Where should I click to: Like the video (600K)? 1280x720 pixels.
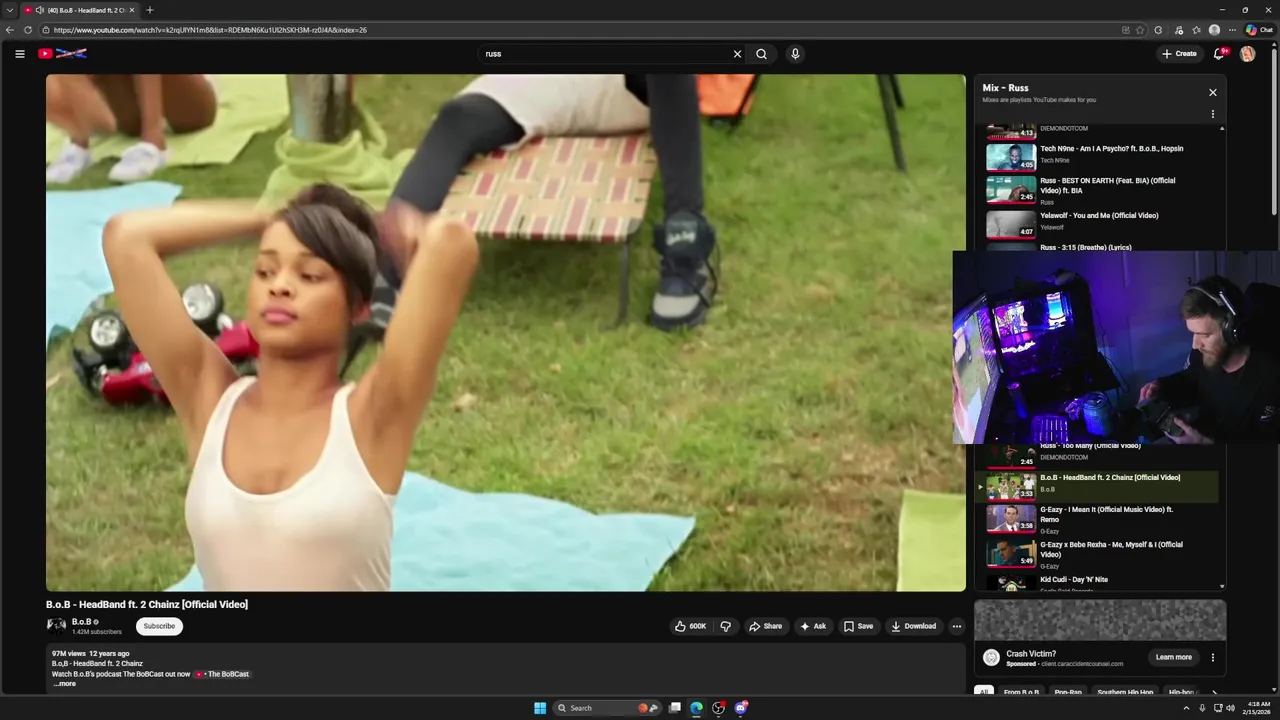(690, 626)
